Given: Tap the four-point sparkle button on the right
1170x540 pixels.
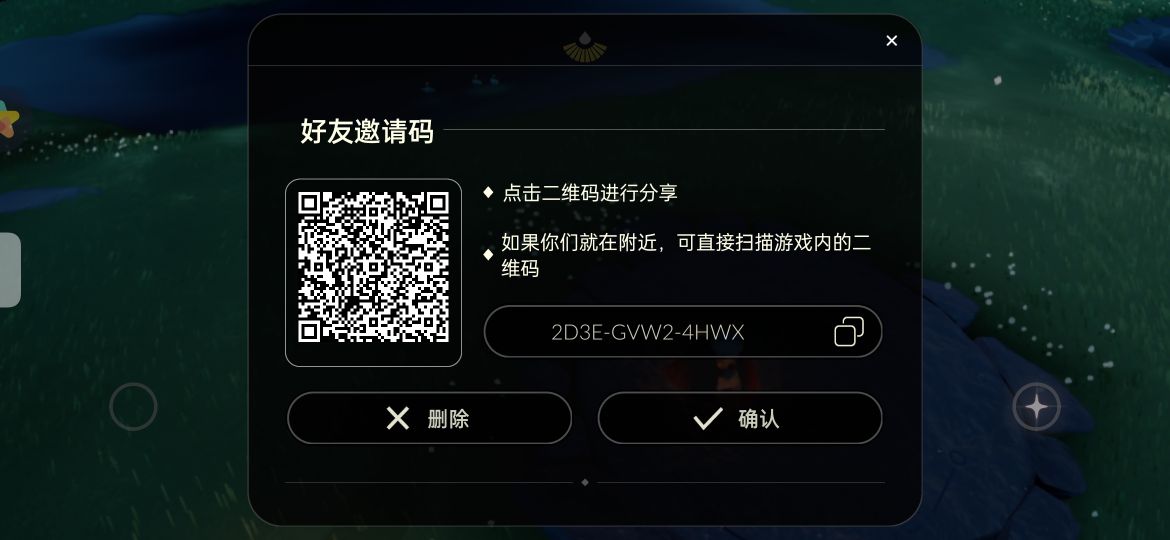Looking at the screenshot, I should tap(1036, 406).
